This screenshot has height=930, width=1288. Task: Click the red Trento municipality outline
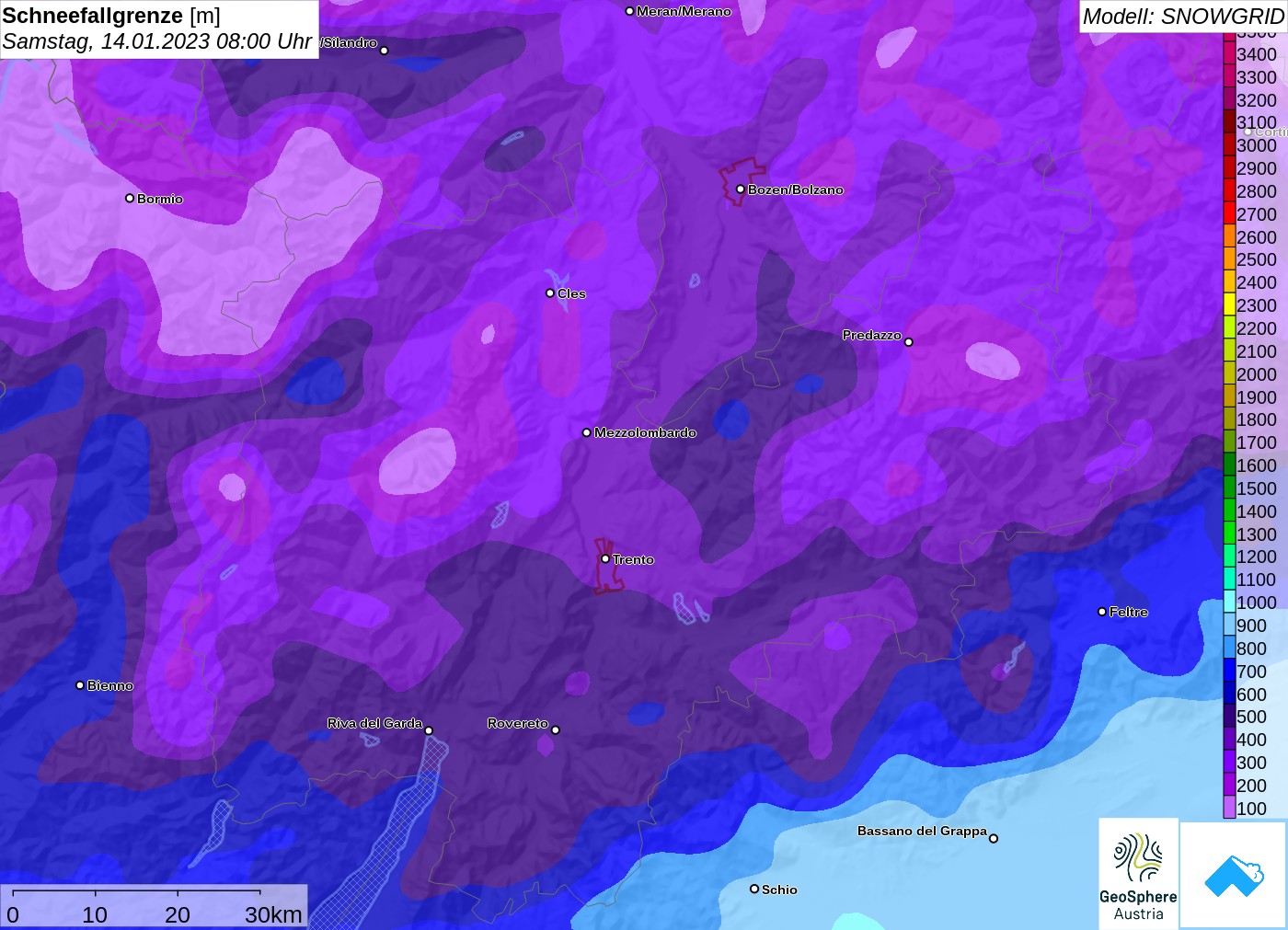pyautogui.click(x=607, y=566)
